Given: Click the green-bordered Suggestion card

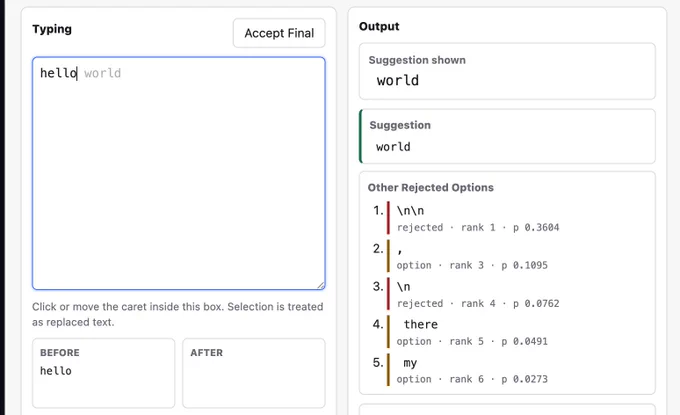Looking at the screenshot, I should click(507, 137).
